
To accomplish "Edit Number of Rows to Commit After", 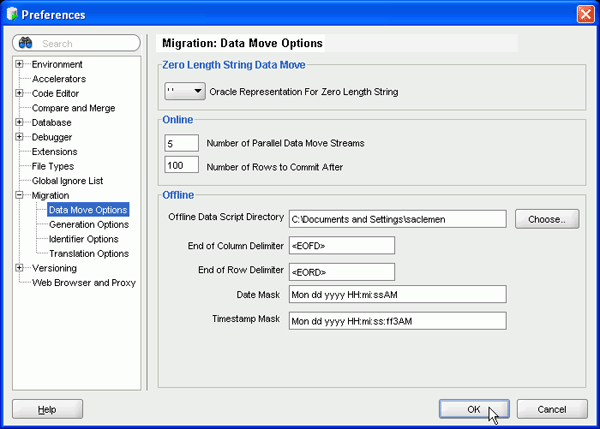I will pyautogui.click(x=181, y=165).
